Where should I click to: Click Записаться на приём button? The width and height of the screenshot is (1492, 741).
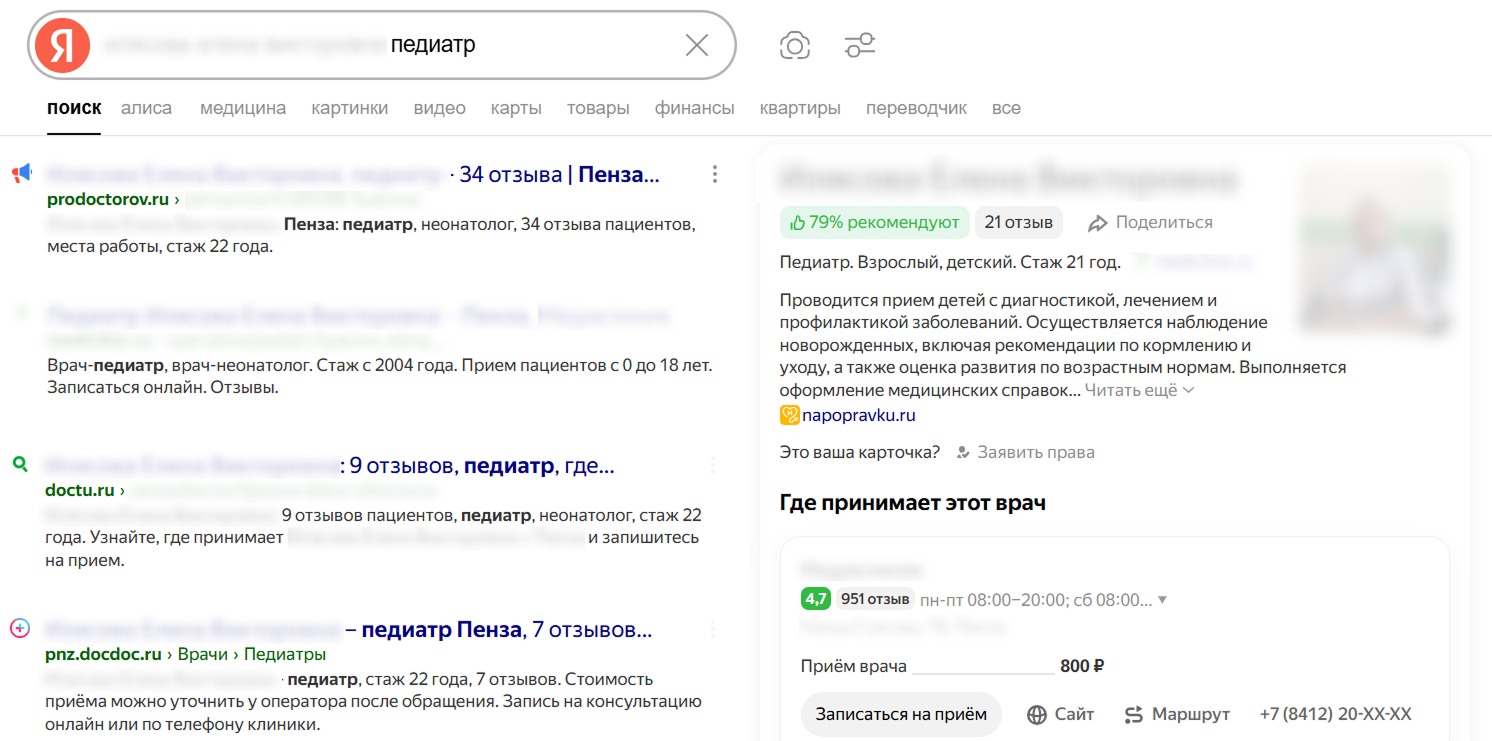tap(901, 715)
